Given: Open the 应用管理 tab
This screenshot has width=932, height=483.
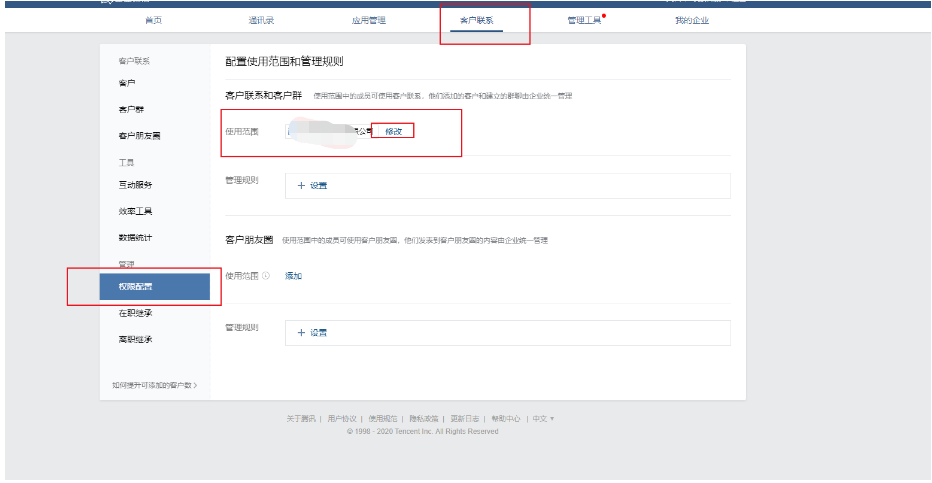Looking at the screenshot, I should (369, 20).
